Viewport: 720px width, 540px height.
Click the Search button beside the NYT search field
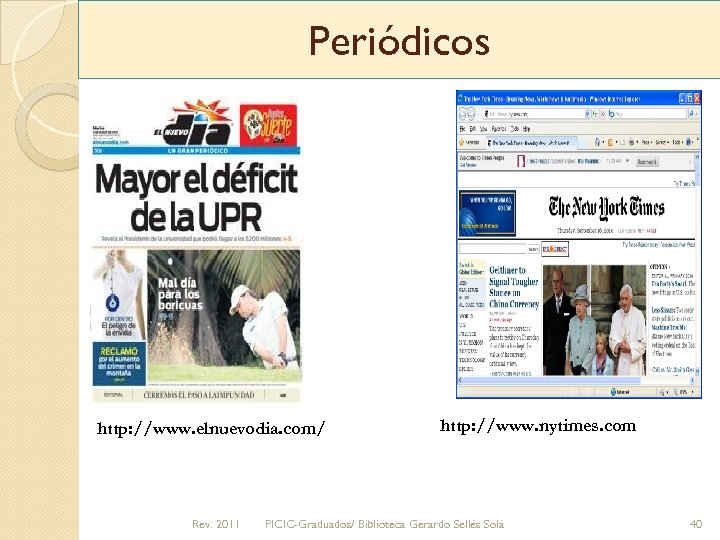[x=533, y=249]
